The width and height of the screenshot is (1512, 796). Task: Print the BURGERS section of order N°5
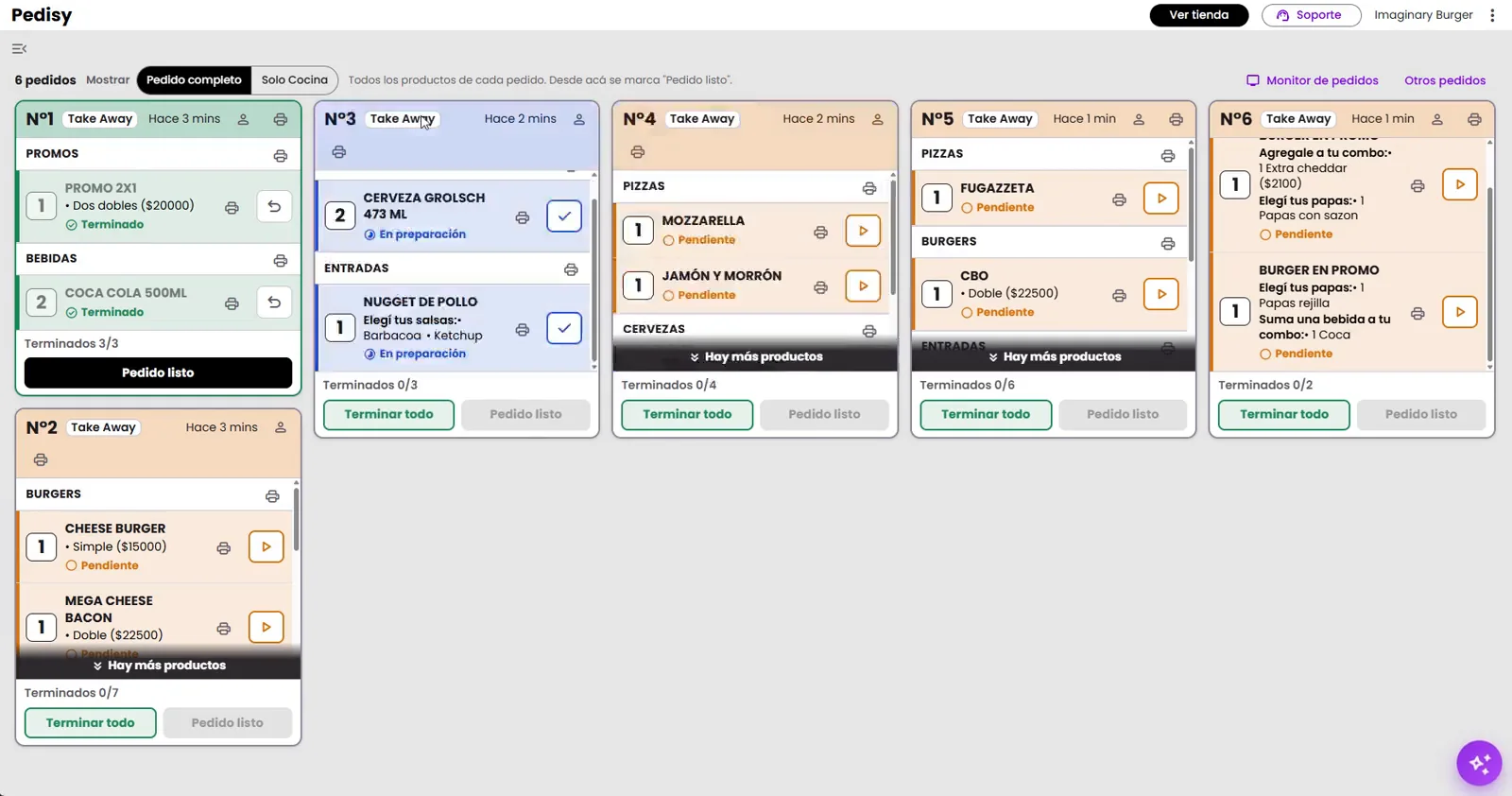click(x=1168, y=243)
